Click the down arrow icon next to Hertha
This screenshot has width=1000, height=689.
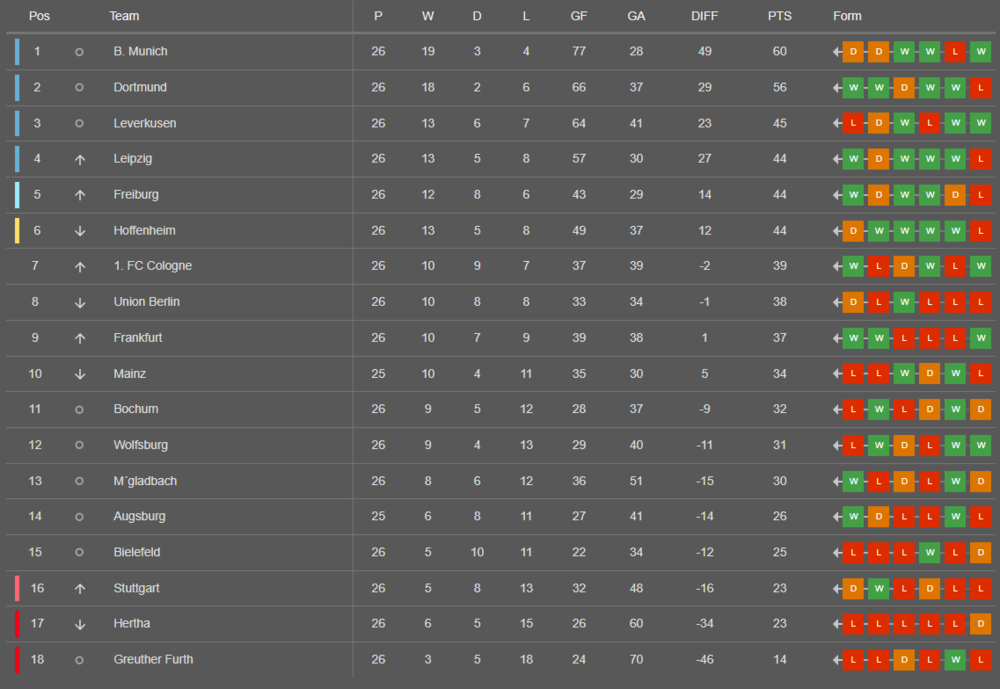click(80, 625)
